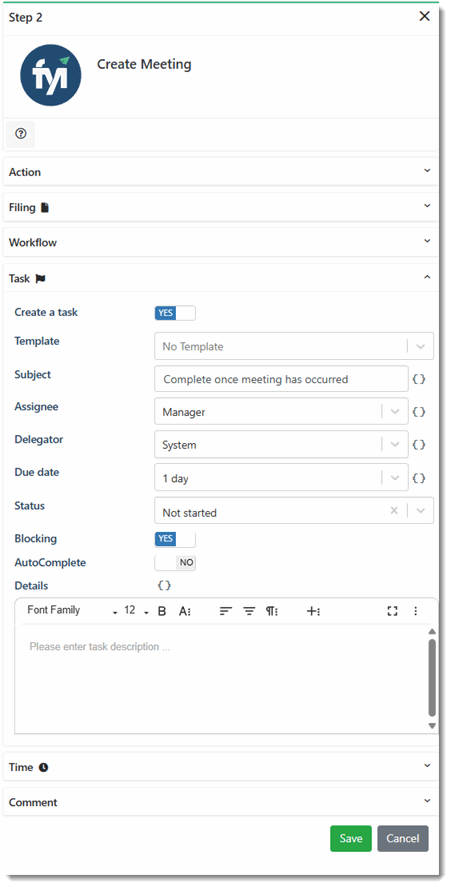This screenshot has height=887, width=451.
Task: Click the flag icon beside Task
Action: [40, 279]
